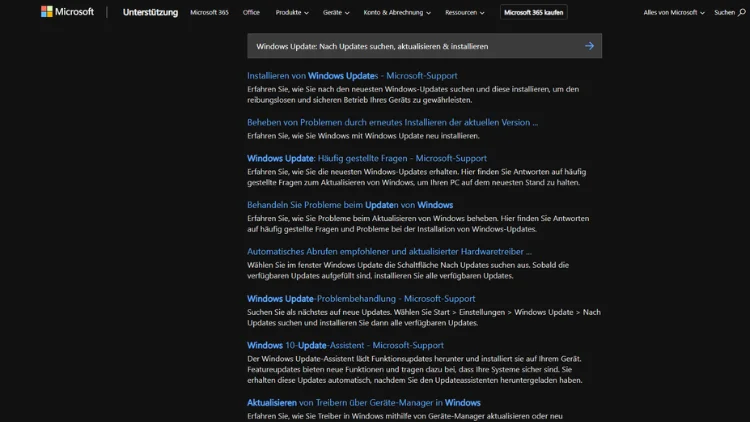Open Windows 10-Update-Assistent result
Viewport: 750px width, 422px height.
click(x=345, y=345)
